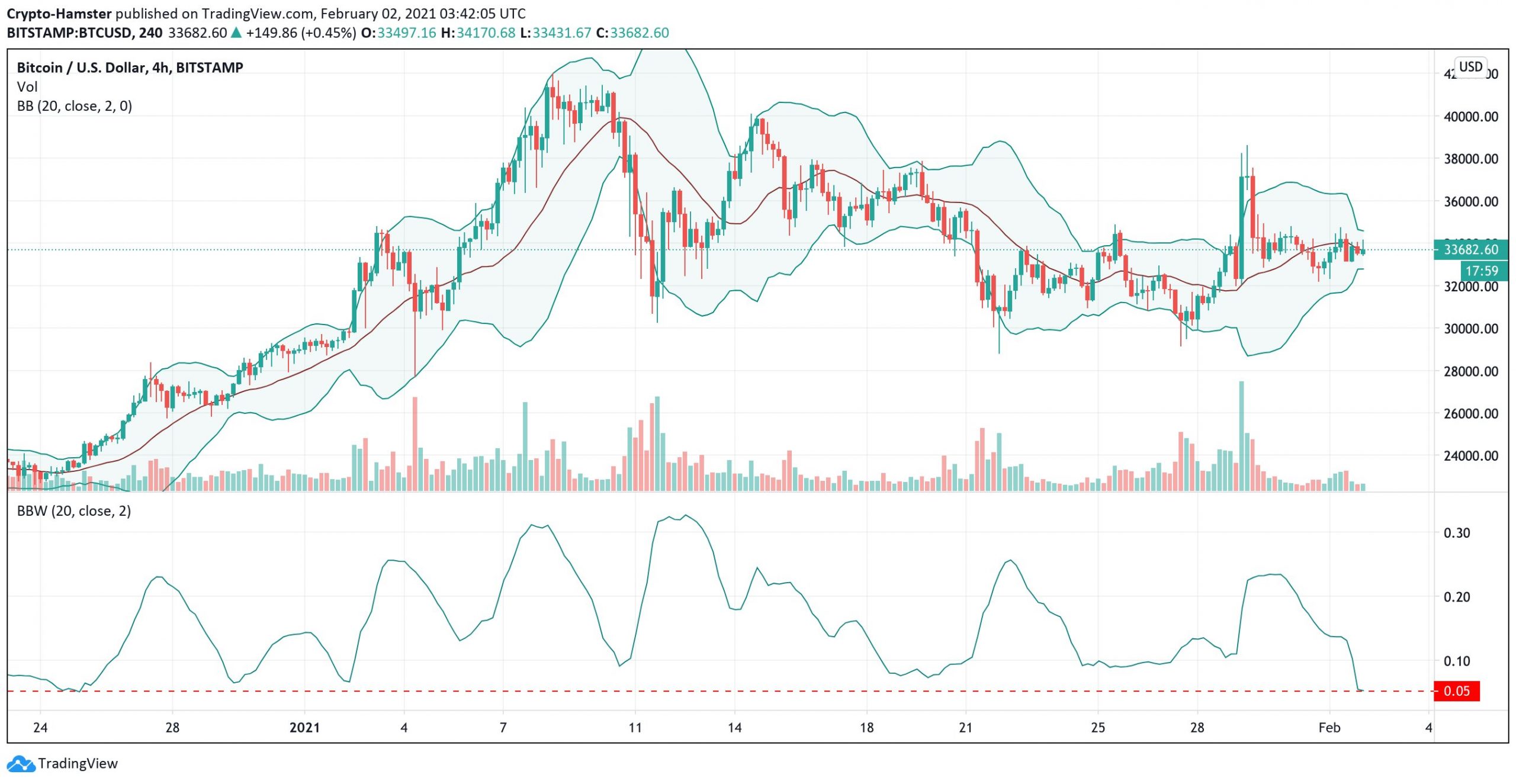This screenshot has width=1516, height=784.
Task: Select the BBW (20, close, 2) indicator legend
Action: point(73,511)
